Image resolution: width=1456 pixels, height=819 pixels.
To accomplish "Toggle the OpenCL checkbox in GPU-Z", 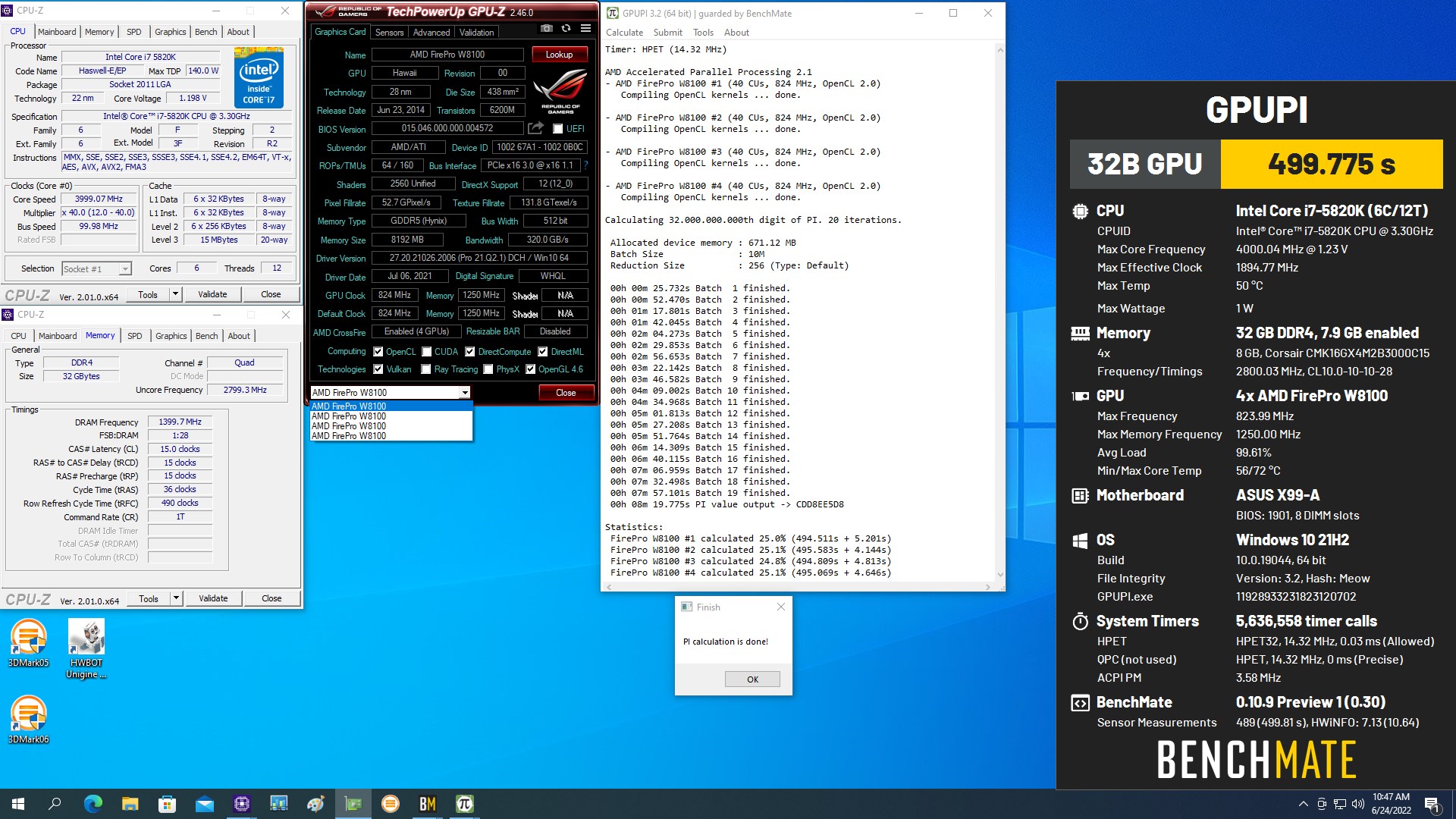I will [x=378, y=352].
